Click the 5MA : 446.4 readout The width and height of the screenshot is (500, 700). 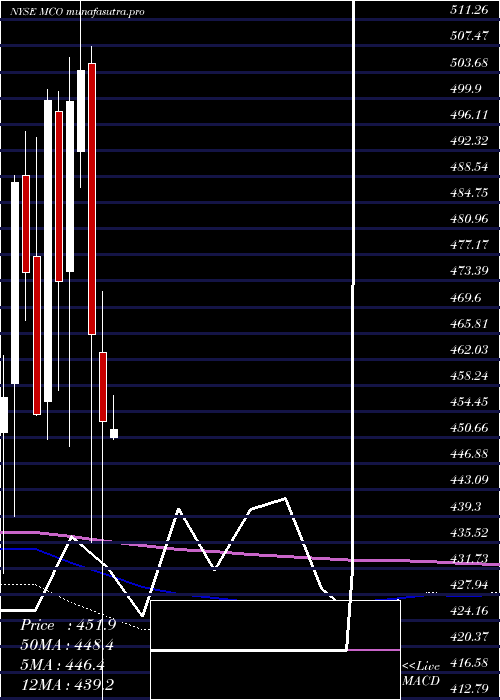pyautogui.click(x=62, y=665)
